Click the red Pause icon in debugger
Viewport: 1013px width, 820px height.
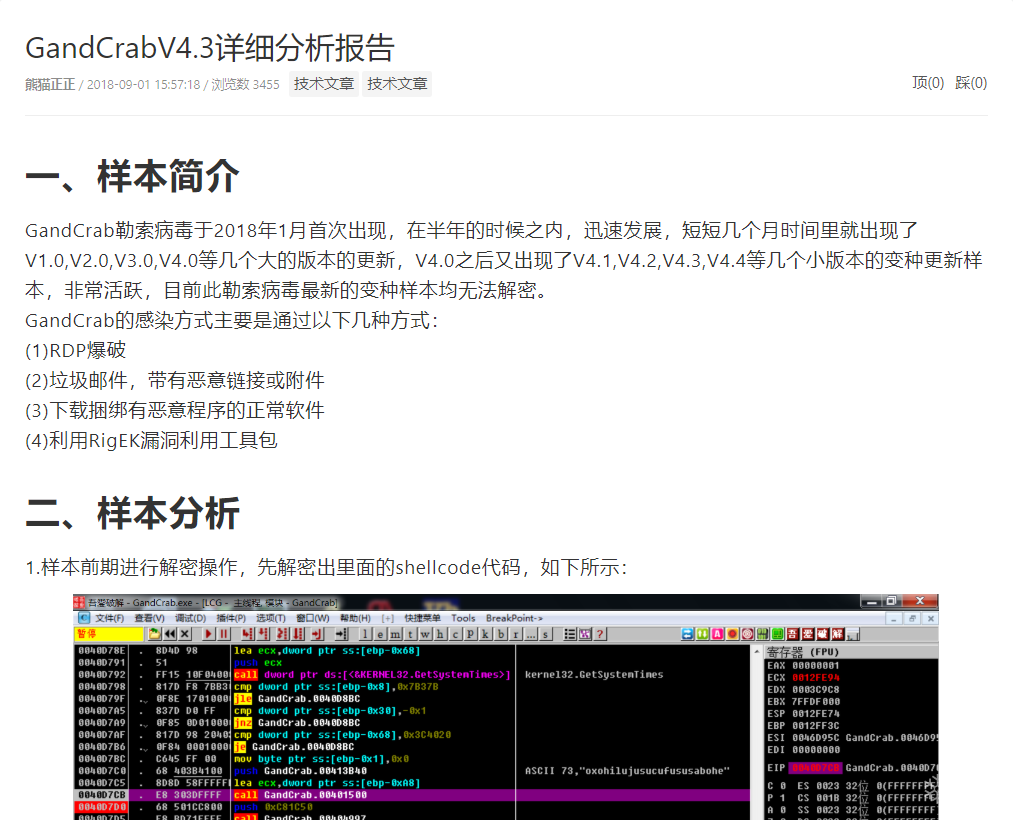click(224, 634)
